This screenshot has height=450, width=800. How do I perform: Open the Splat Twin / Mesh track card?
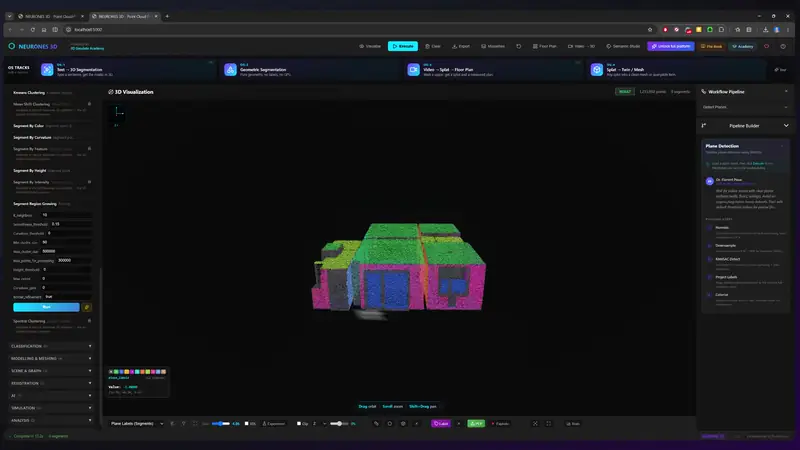pyautogui.click(x=677, y=69)
